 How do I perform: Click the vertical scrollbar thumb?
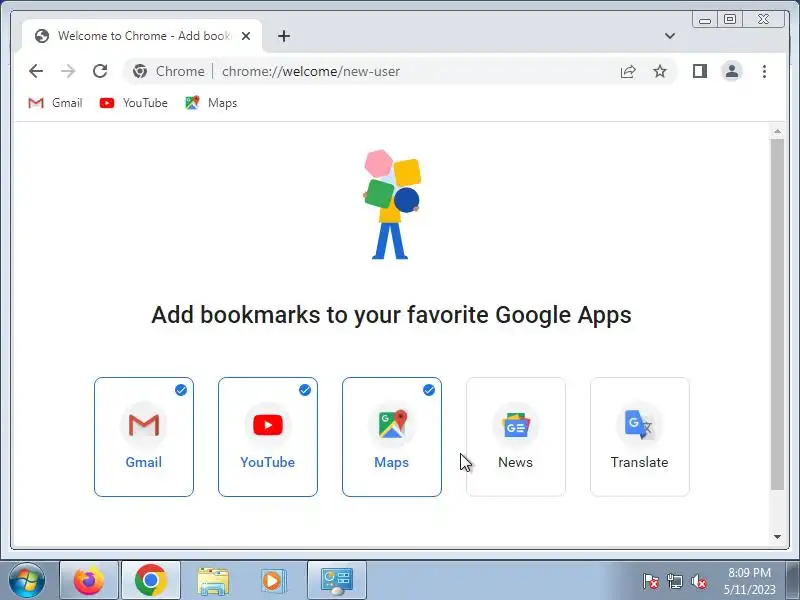[777, 314]
